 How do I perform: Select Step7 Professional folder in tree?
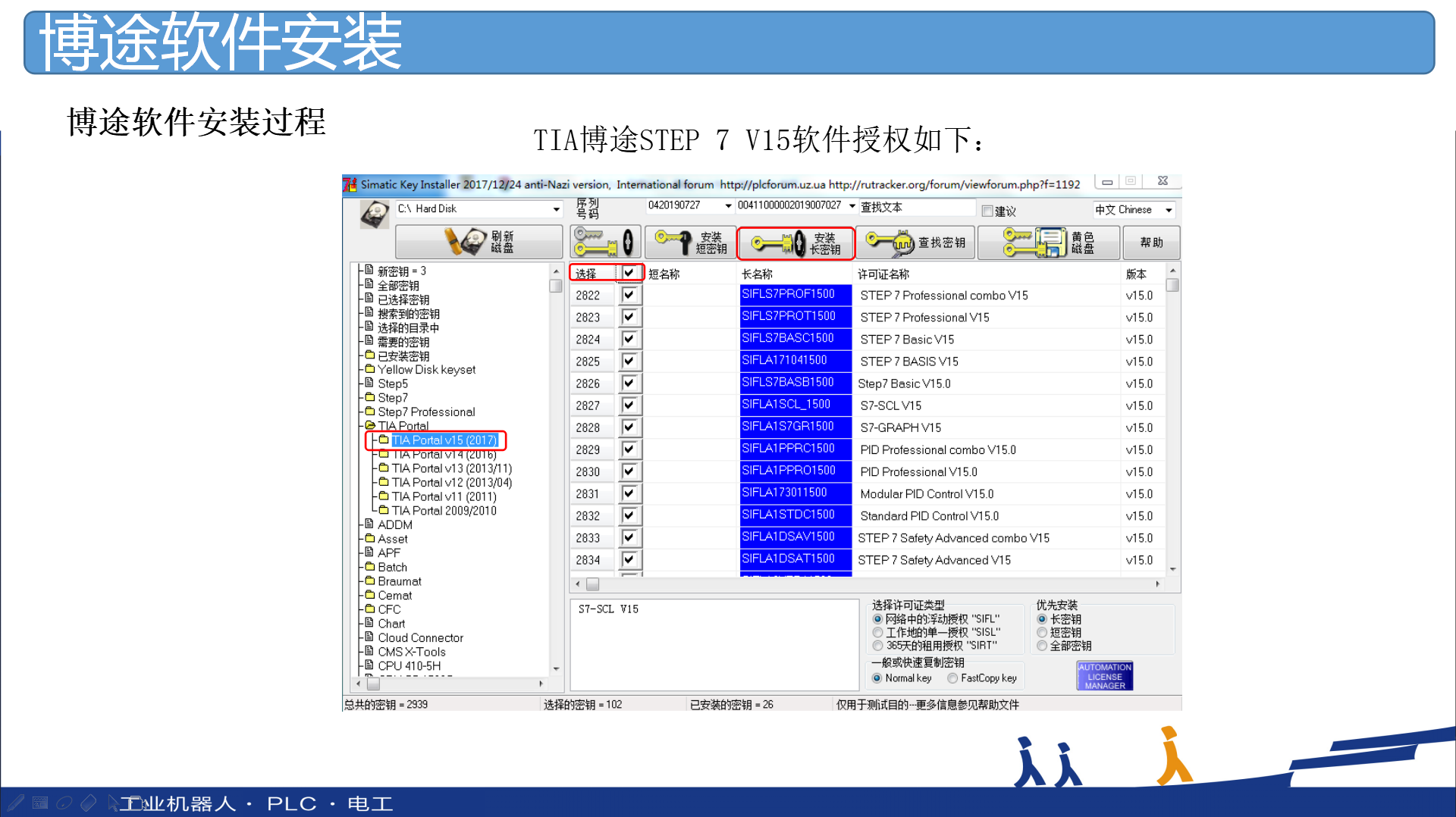point(426,412)
